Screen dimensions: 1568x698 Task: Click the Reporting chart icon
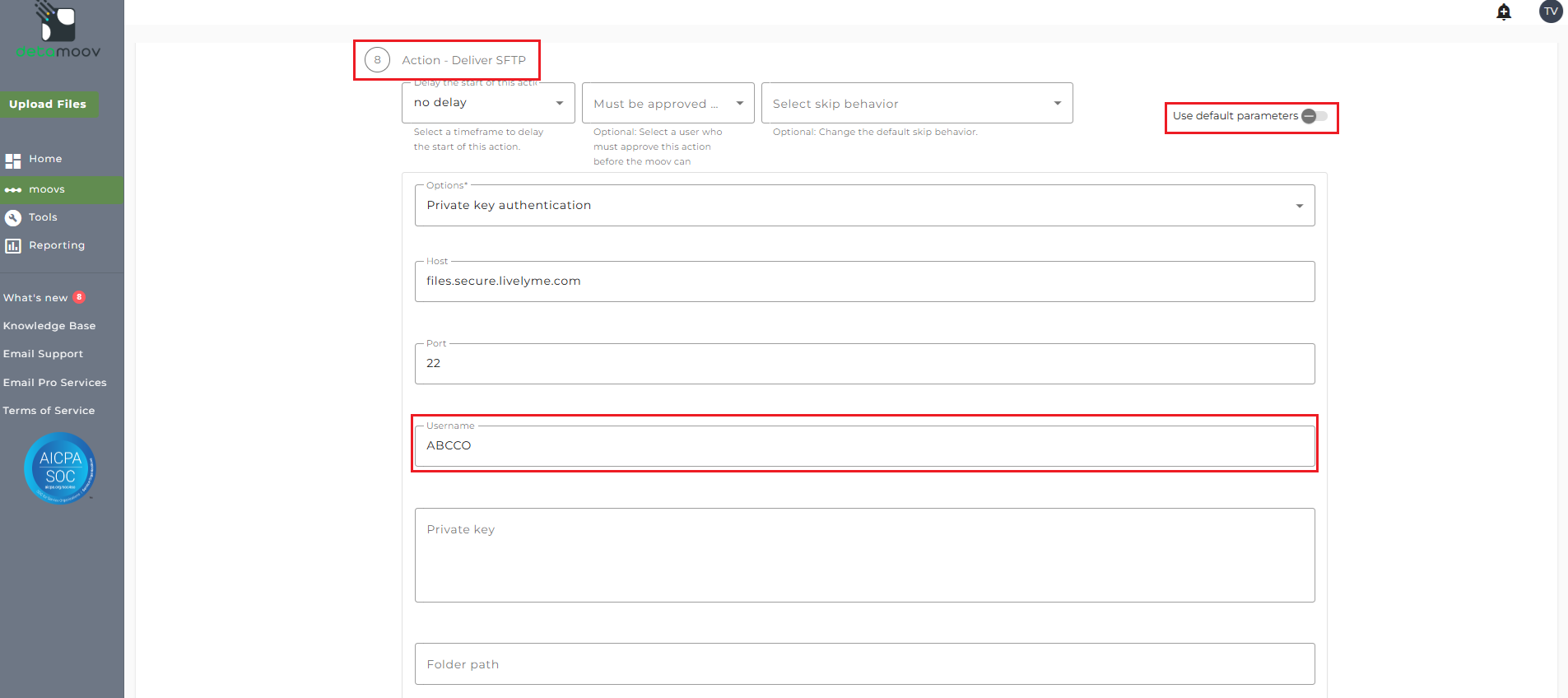(x=13, y=246)
